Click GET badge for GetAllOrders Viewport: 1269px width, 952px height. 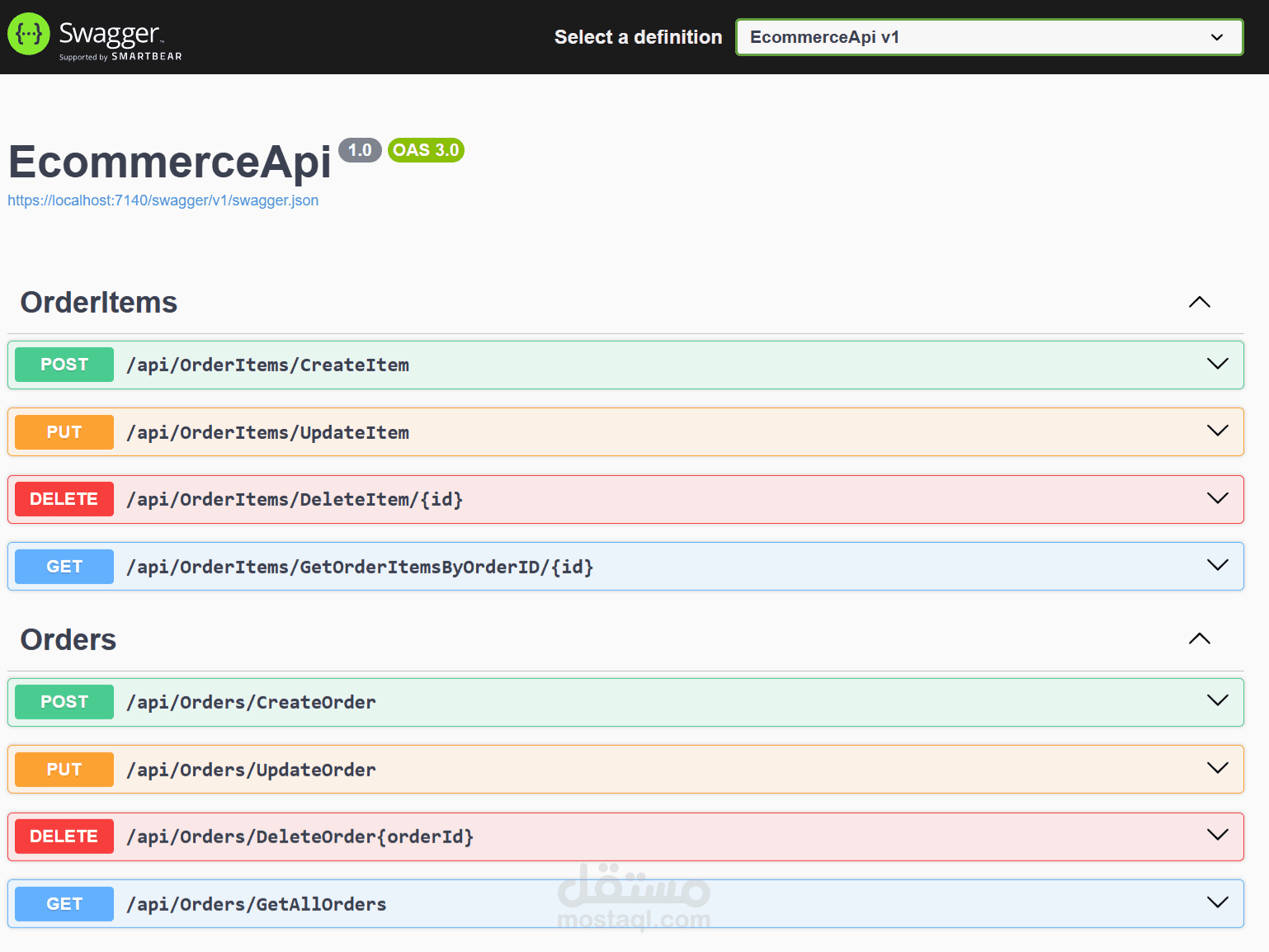[x=64, y=904]
